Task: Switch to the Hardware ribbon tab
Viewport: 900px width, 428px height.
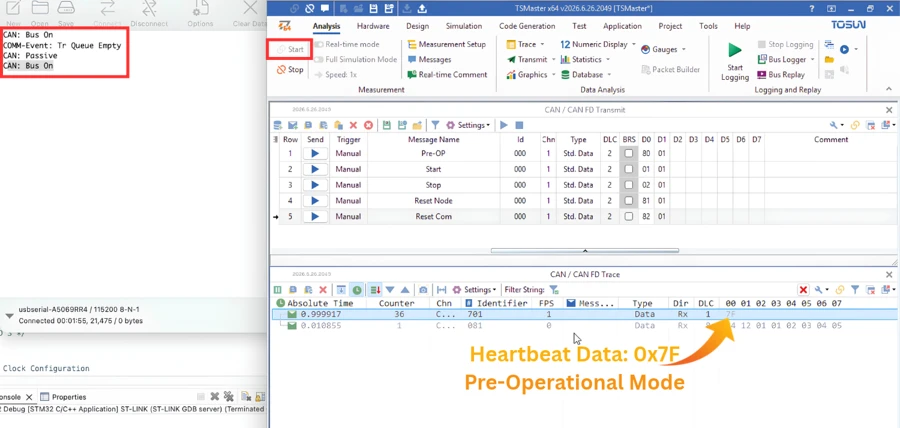Action: pos(373,26)
